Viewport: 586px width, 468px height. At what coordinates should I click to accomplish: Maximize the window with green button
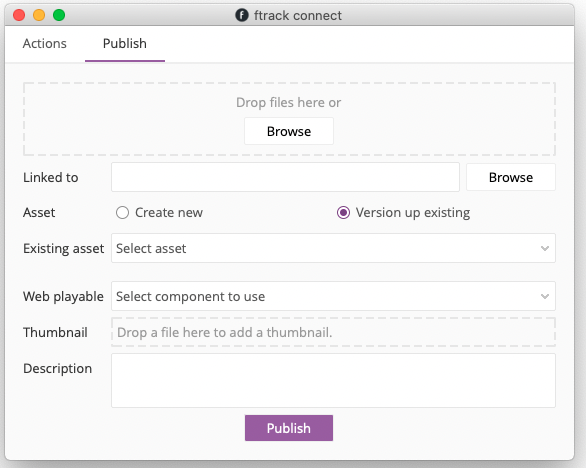click(x=59, y=15)
